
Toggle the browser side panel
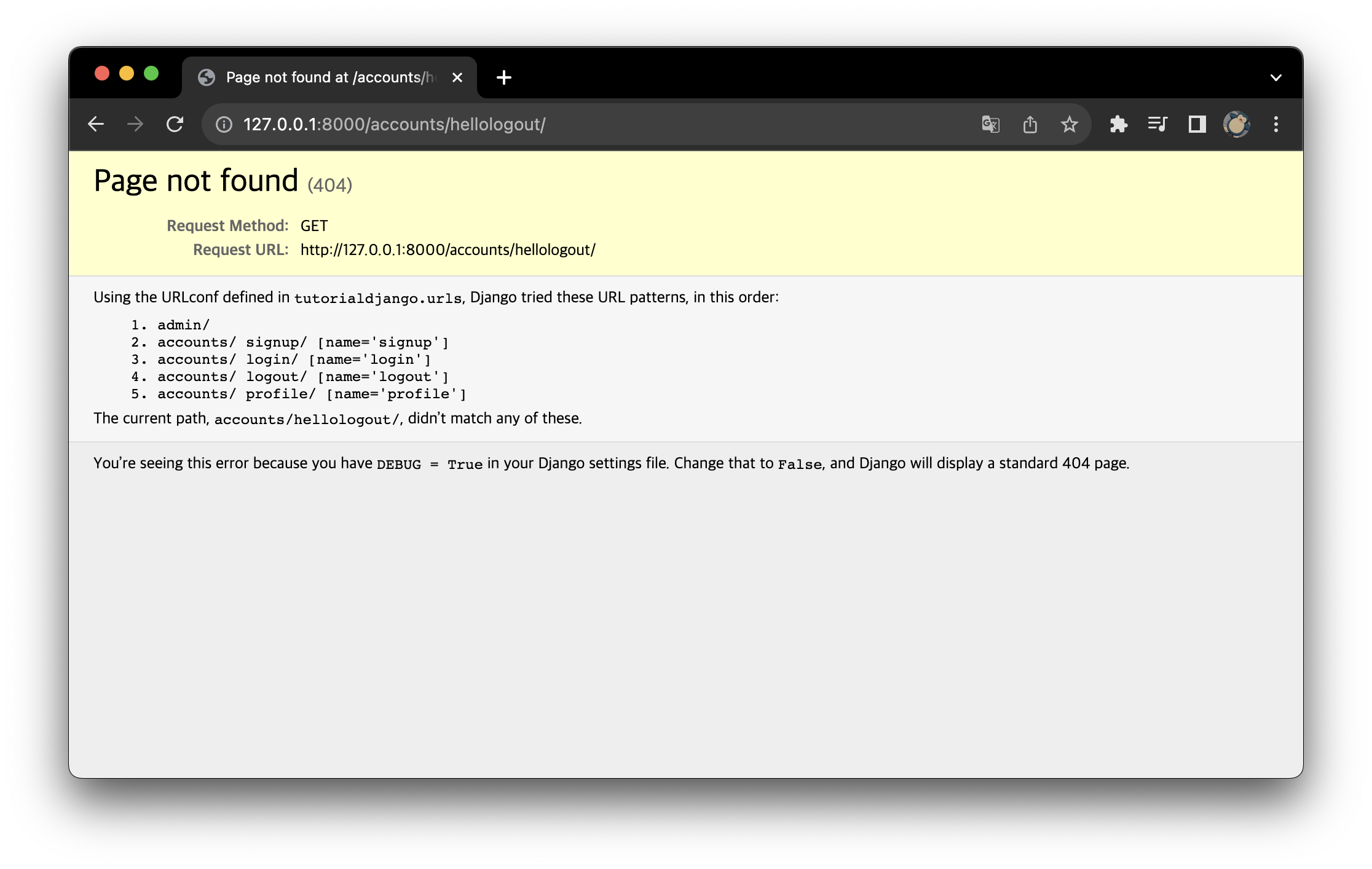[x=1197, y=125]
